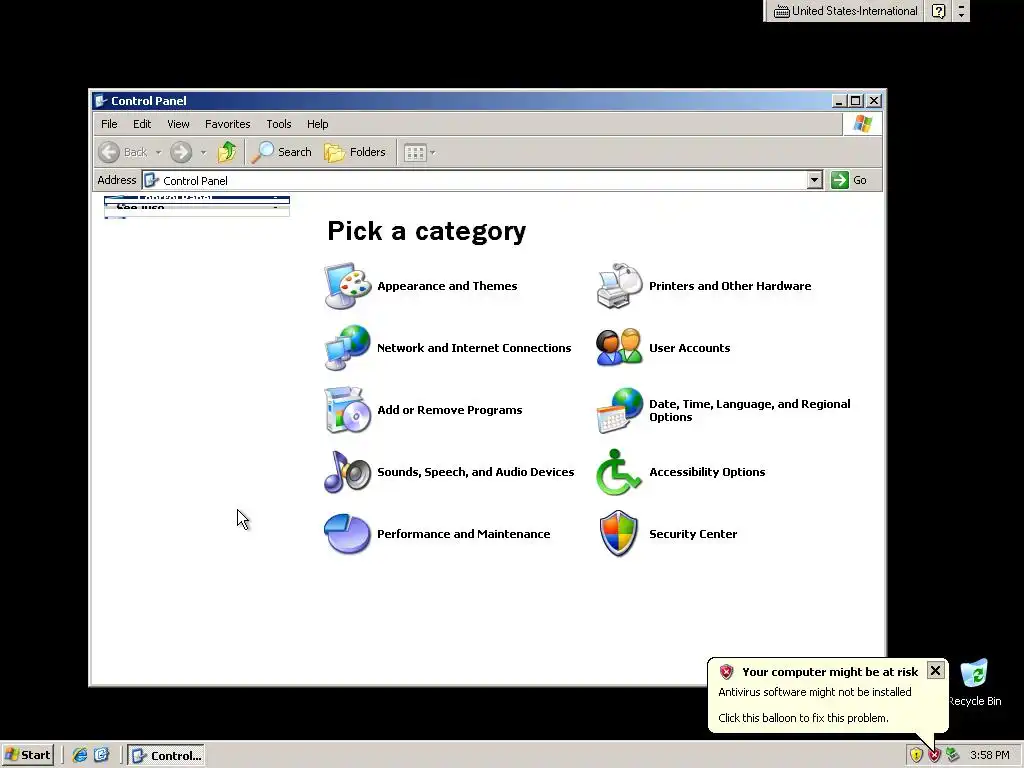The image size is (1024, 768).
Task: Go back using the Back arrow
Action: (123, 152)
